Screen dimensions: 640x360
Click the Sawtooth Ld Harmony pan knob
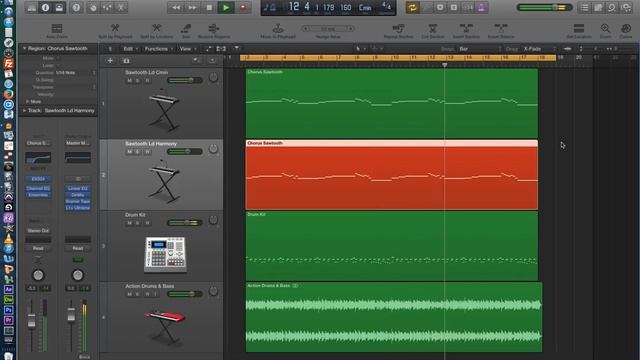point(213,149)
